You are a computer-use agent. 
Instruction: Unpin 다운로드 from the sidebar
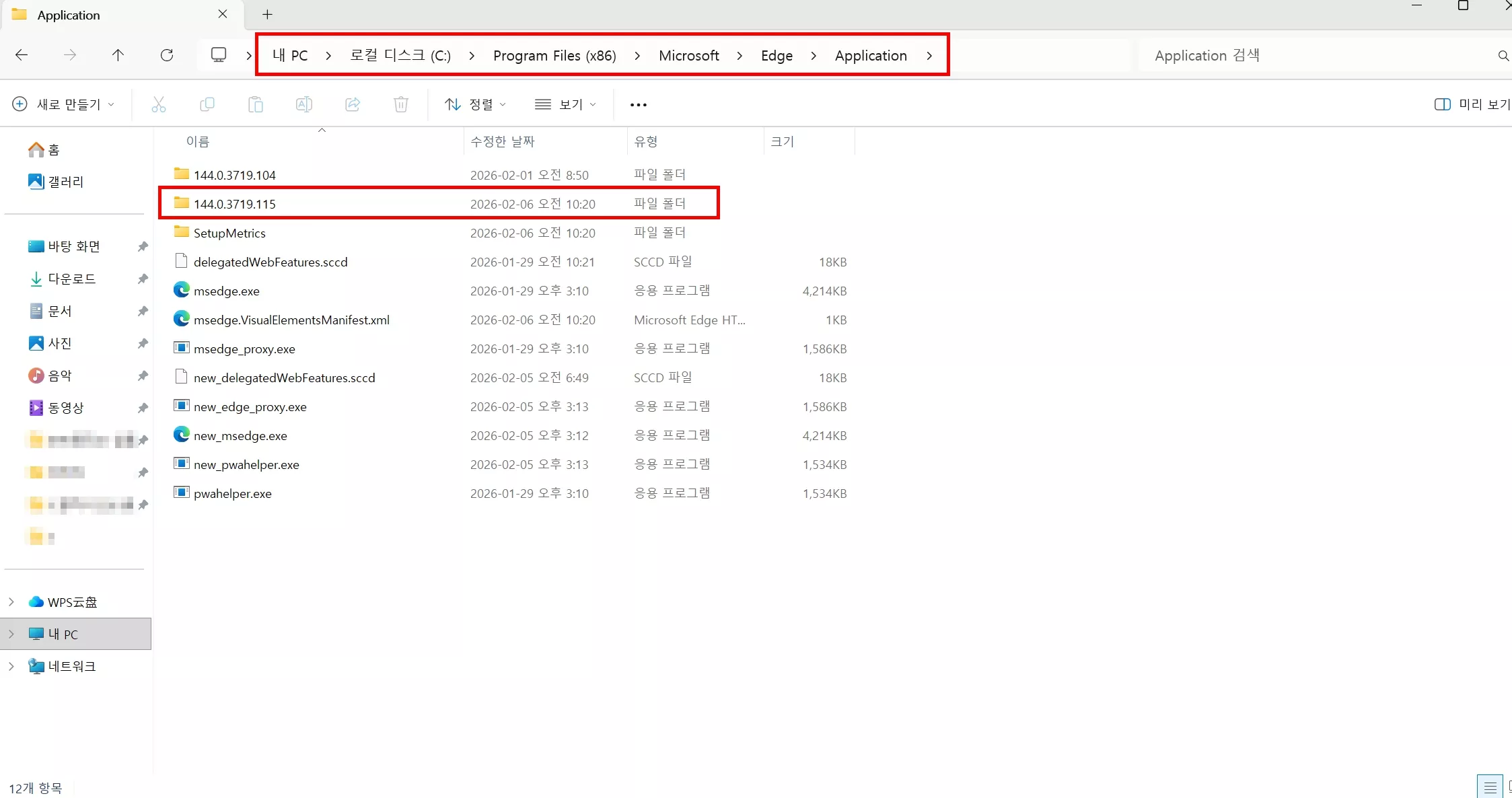142,279
